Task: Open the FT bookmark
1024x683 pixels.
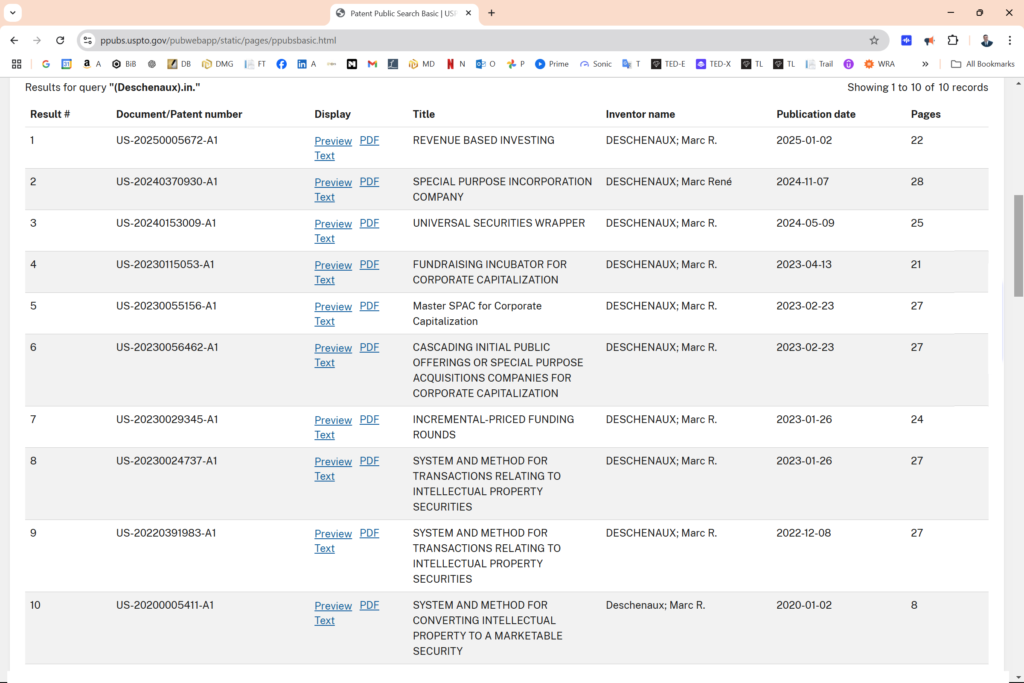Action: tap(255, 64)
